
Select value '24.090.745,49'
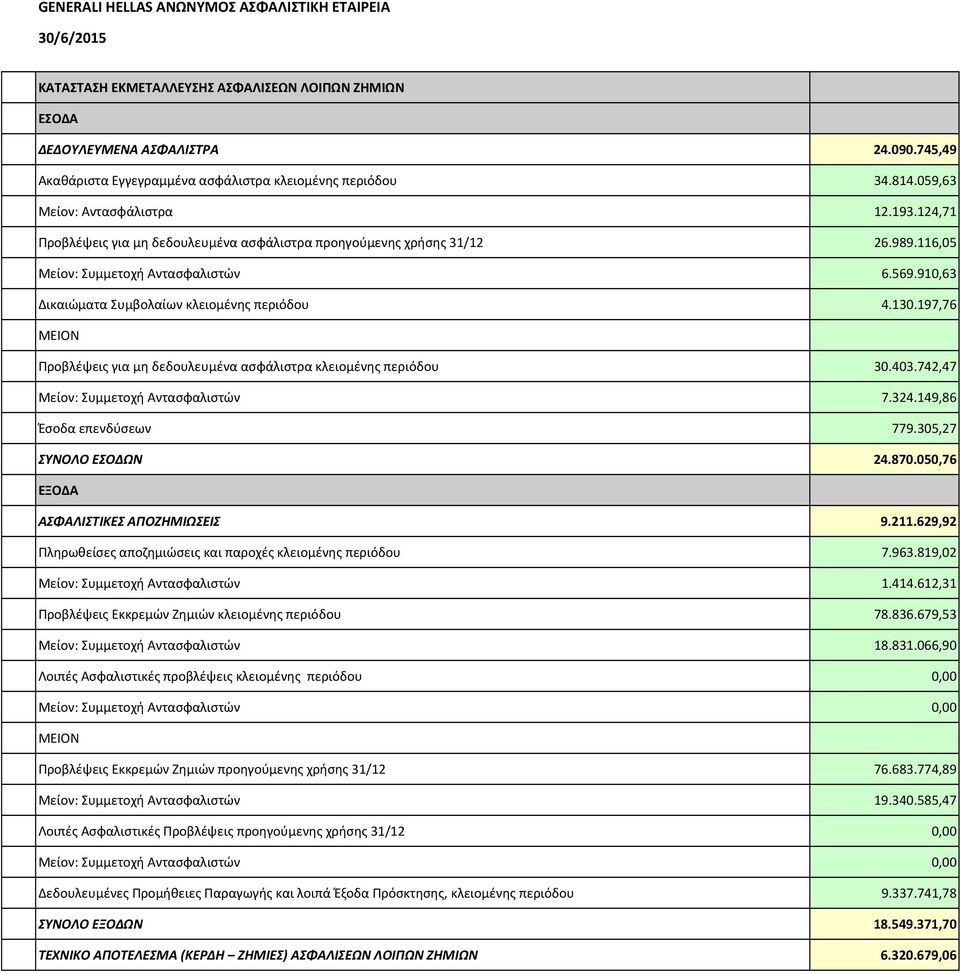click(915, 150)
